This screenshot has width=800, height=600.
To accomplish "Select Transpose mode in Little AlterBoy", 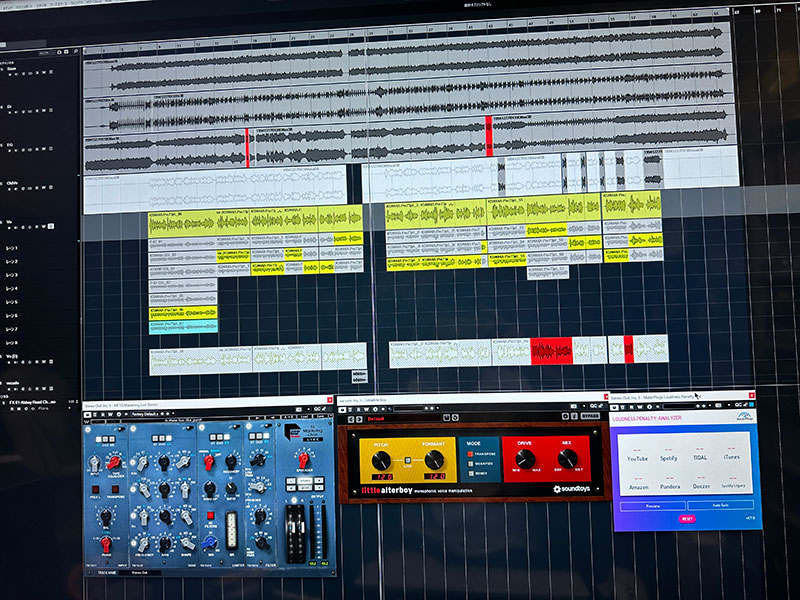I will (470, 454).
